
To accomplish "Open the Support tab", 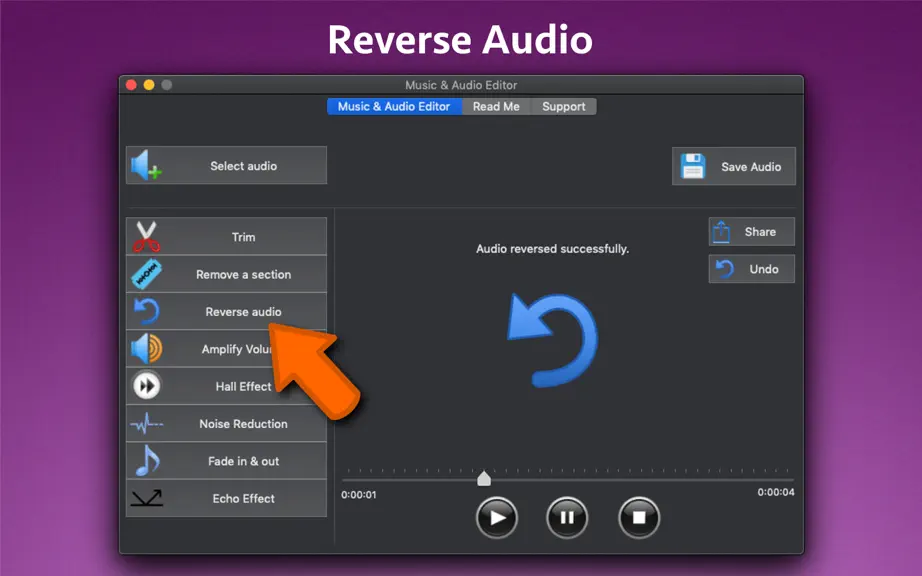I will (564, 106).
